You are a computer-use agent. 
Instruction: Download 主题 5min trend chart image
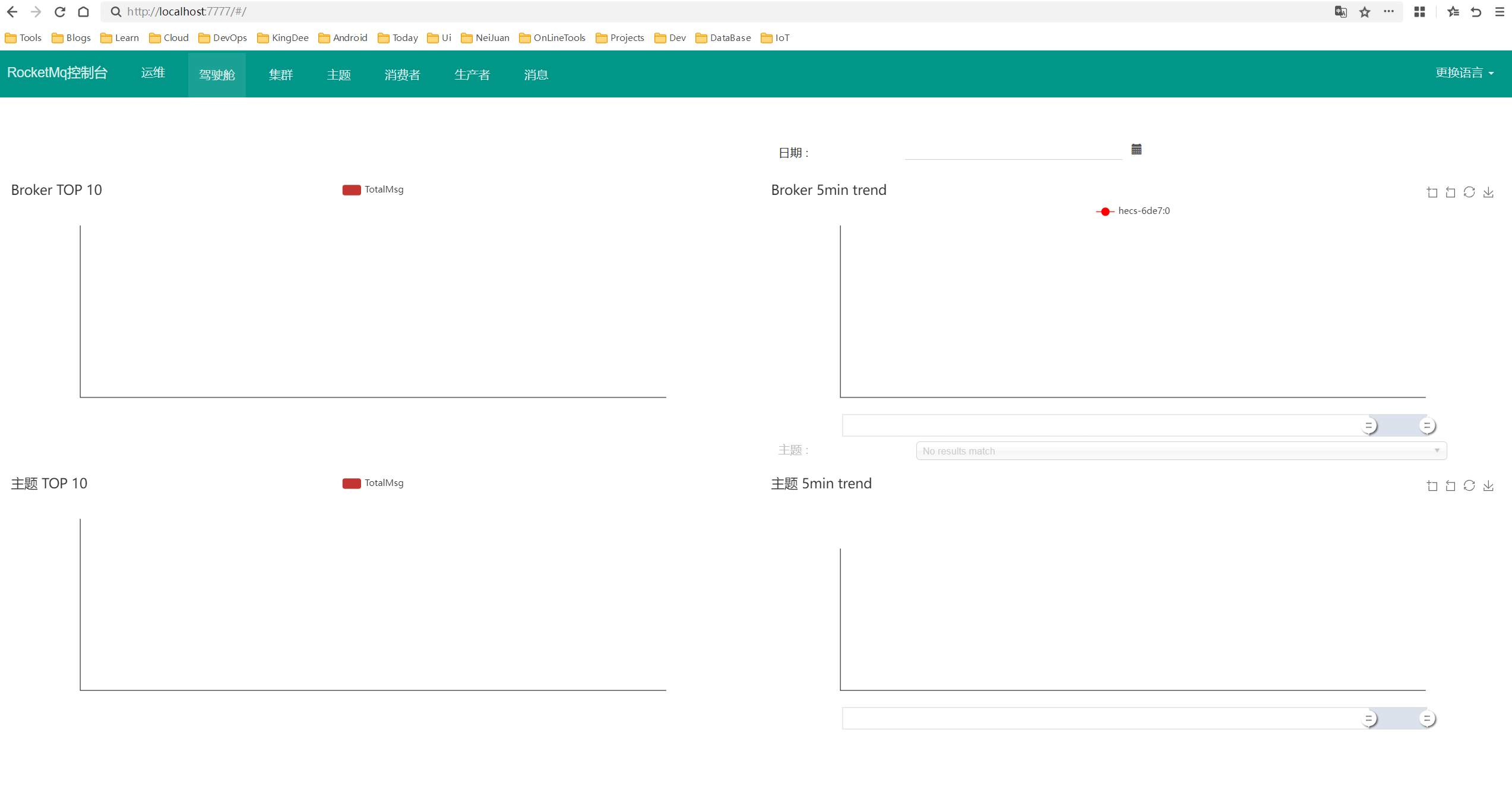coord(1488,485)
